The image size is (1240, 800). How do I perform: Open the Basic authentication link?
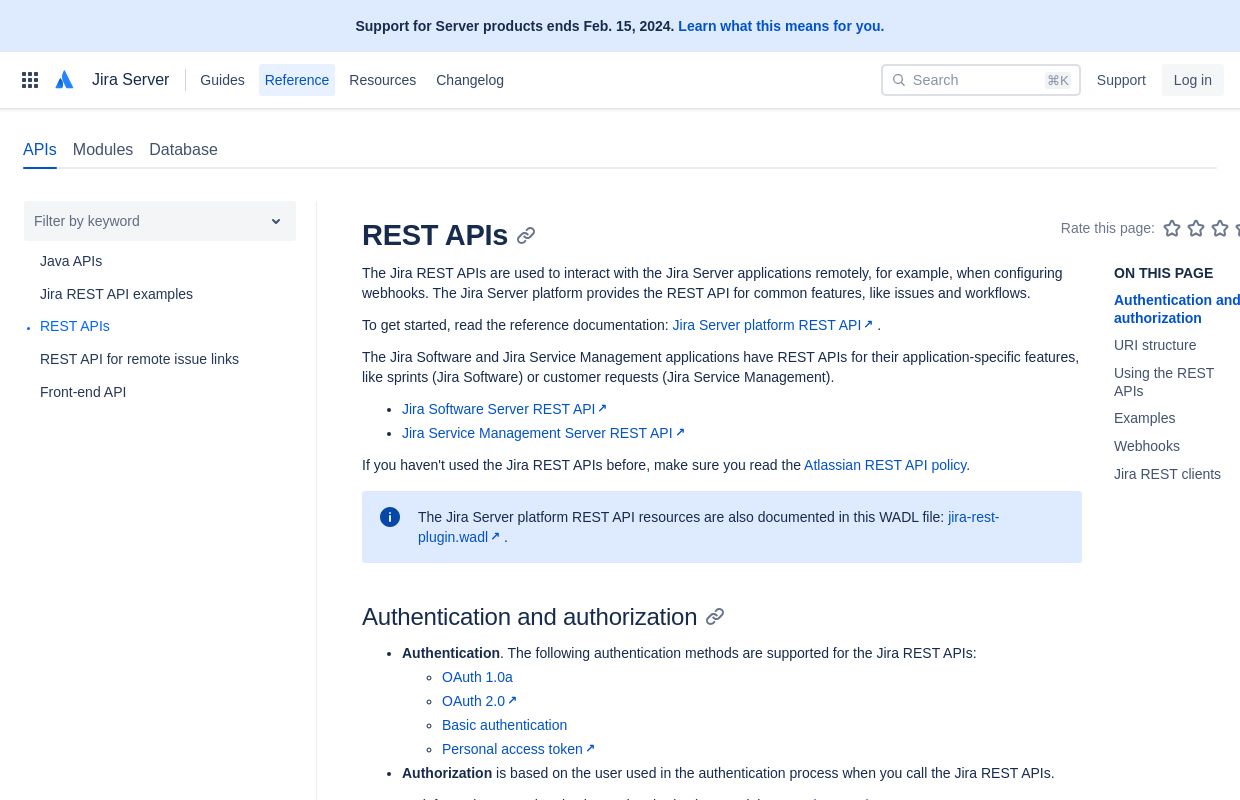504,725
